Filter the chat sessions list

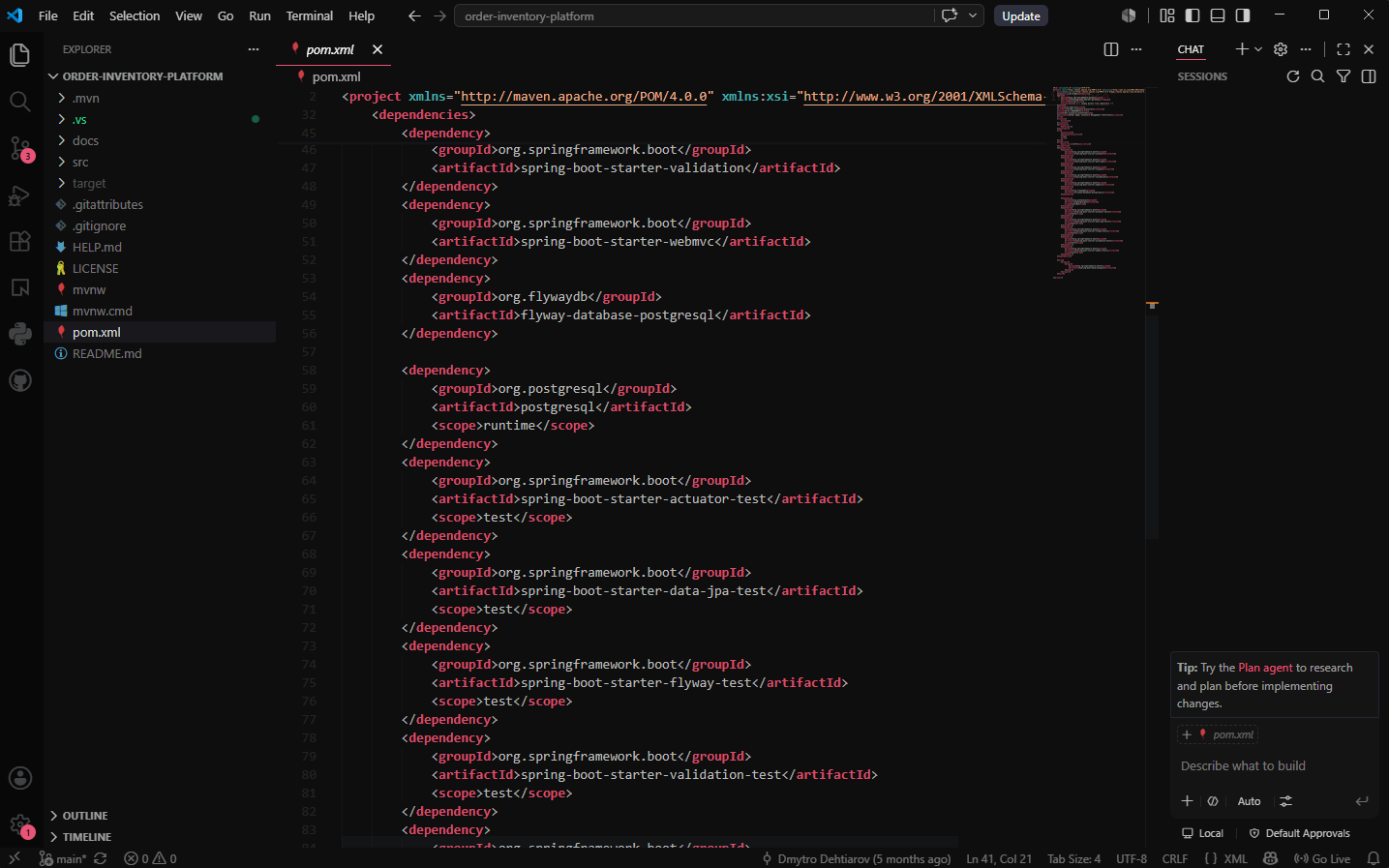[x=1344, y=76]
